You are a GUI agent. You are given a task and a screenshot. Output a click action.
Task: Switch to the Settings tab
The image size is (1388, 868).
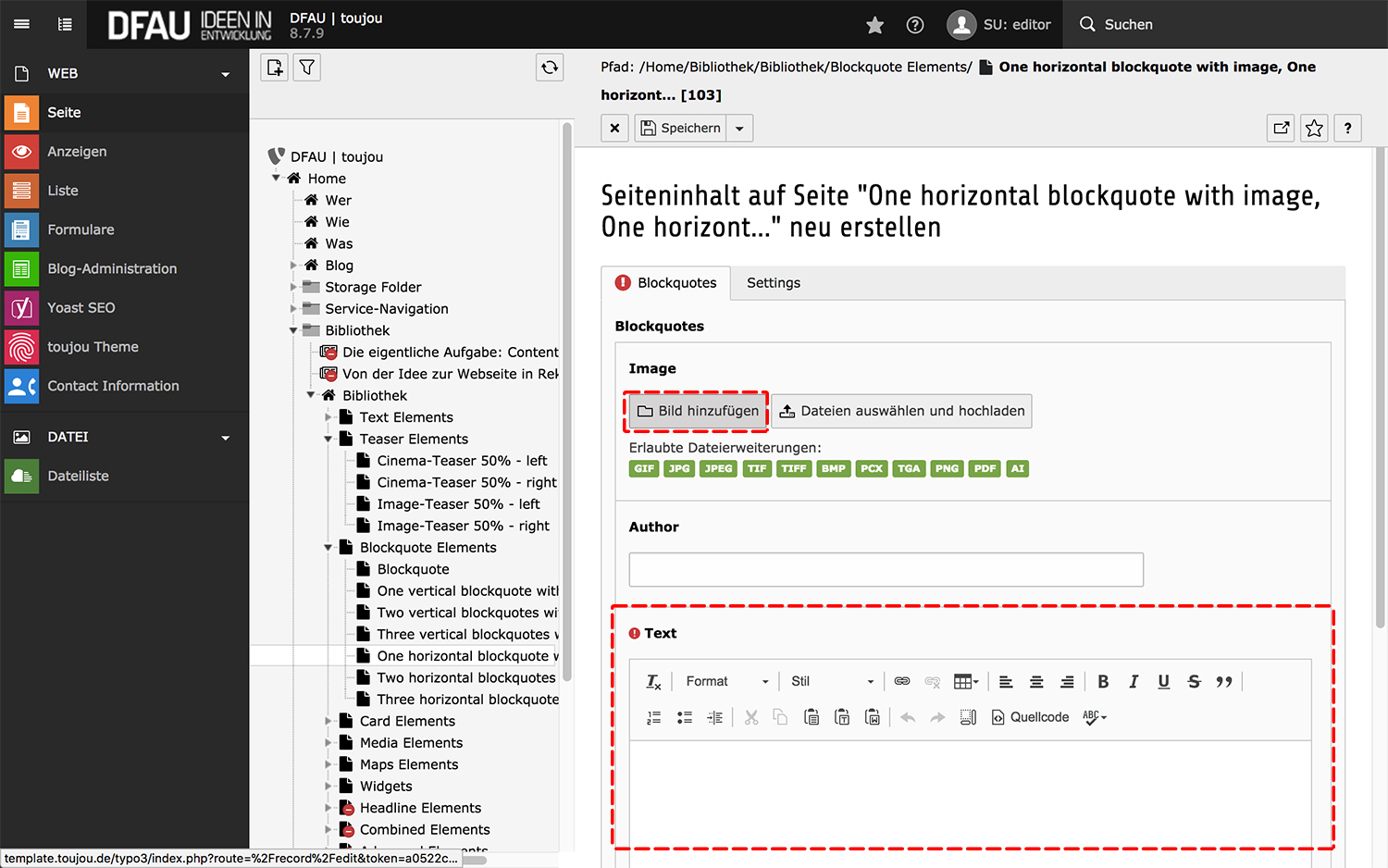[x=774, y=283]
